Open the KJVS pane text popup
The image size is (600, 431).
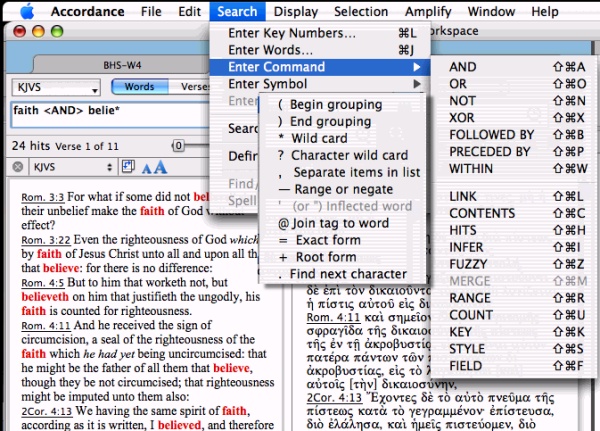73,167
